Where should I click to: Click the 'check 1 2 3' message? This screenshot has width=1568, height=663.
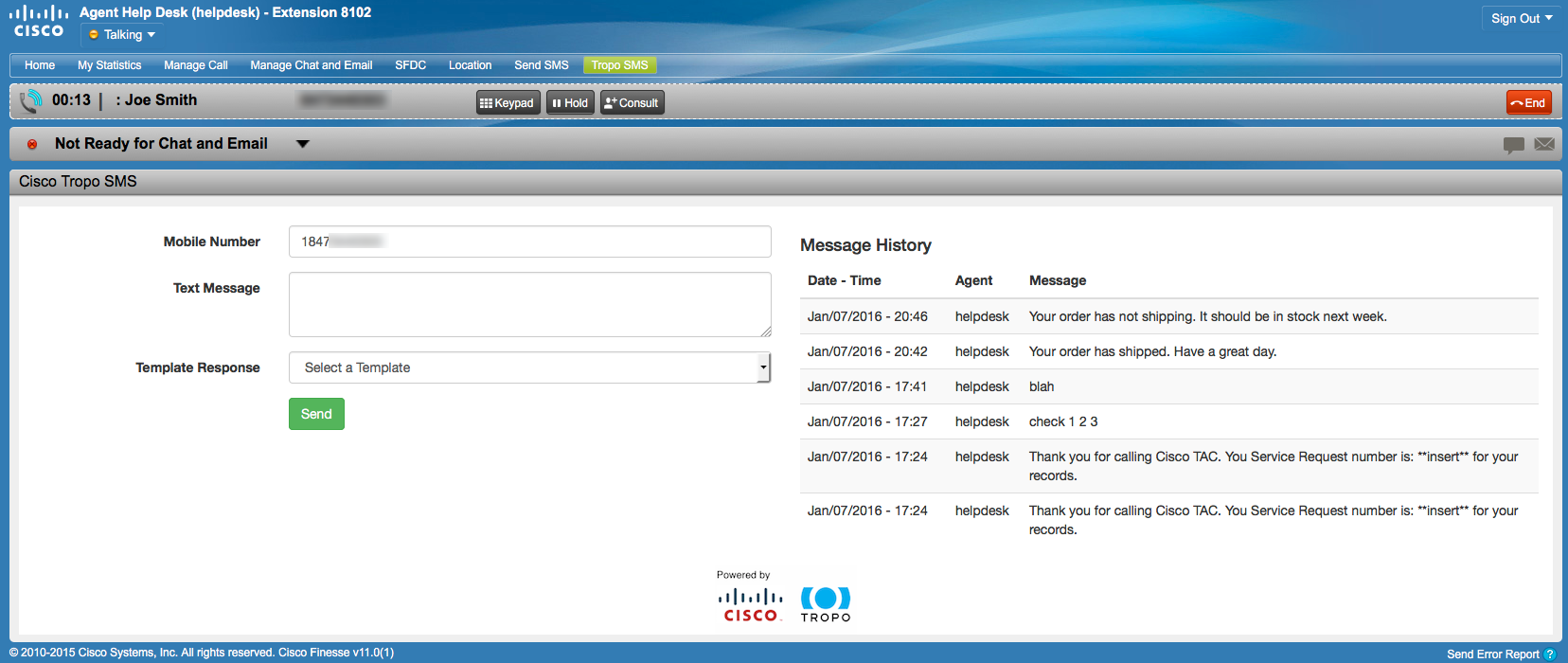pos(1063,421)
